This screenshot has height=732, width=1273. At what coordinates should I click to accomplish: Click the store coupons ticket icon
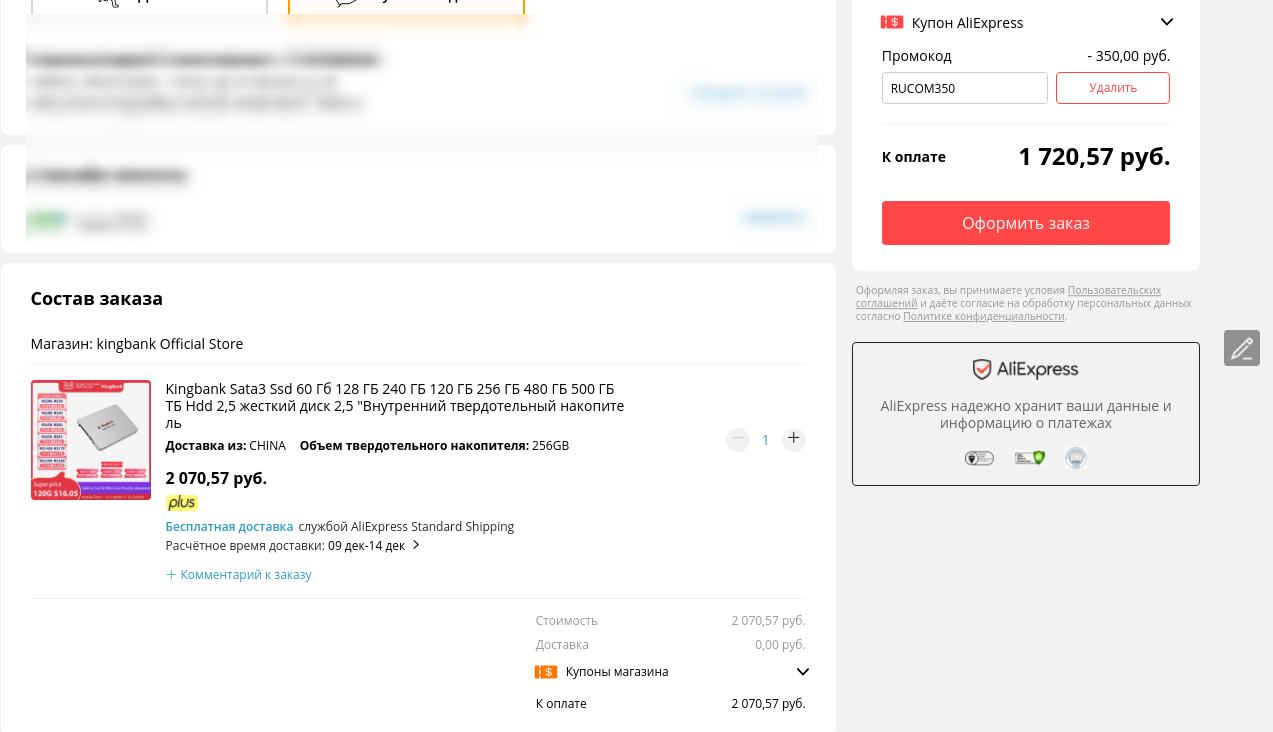tap(546, 672)
